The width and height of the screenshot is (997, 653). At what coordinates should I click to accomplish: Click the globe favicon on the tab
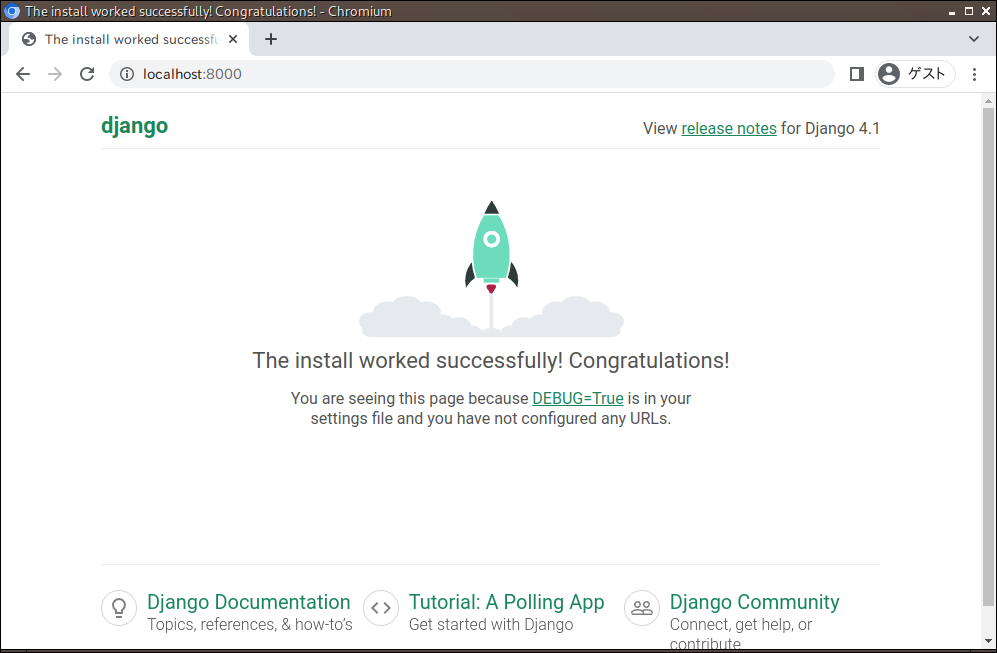coord(29,39)
